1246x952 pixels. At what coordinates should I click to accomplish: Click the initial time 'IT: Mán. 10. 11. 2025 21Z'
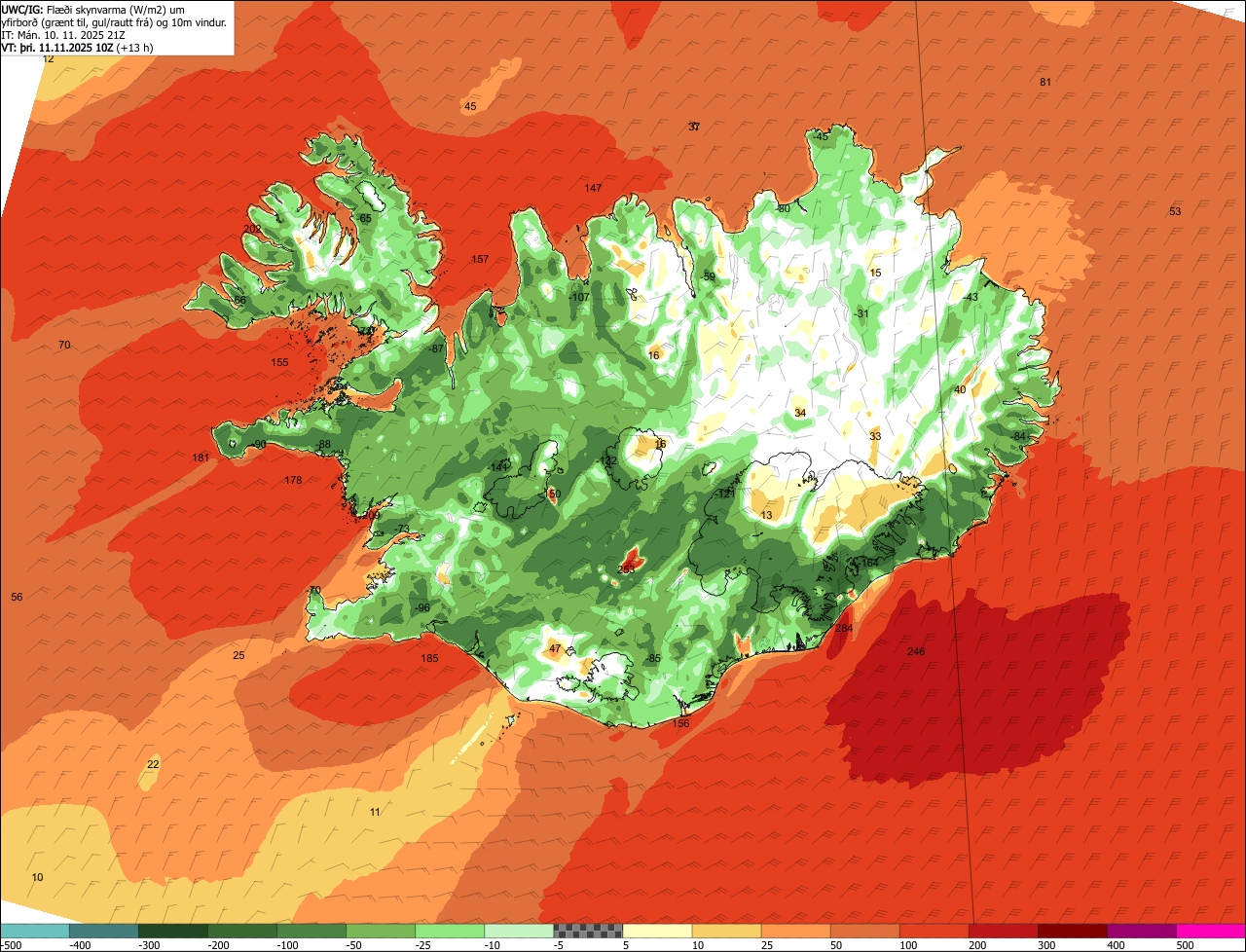click(64, 34)
